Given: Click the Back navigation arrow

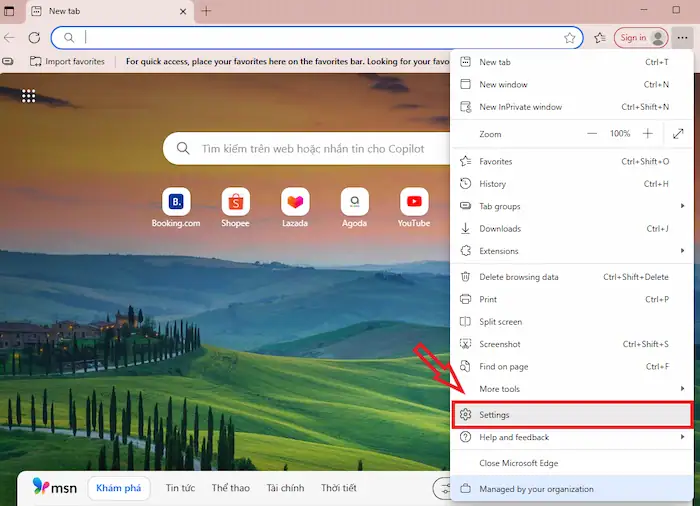Looking at the screenshot, I should (x=9, y=38).
